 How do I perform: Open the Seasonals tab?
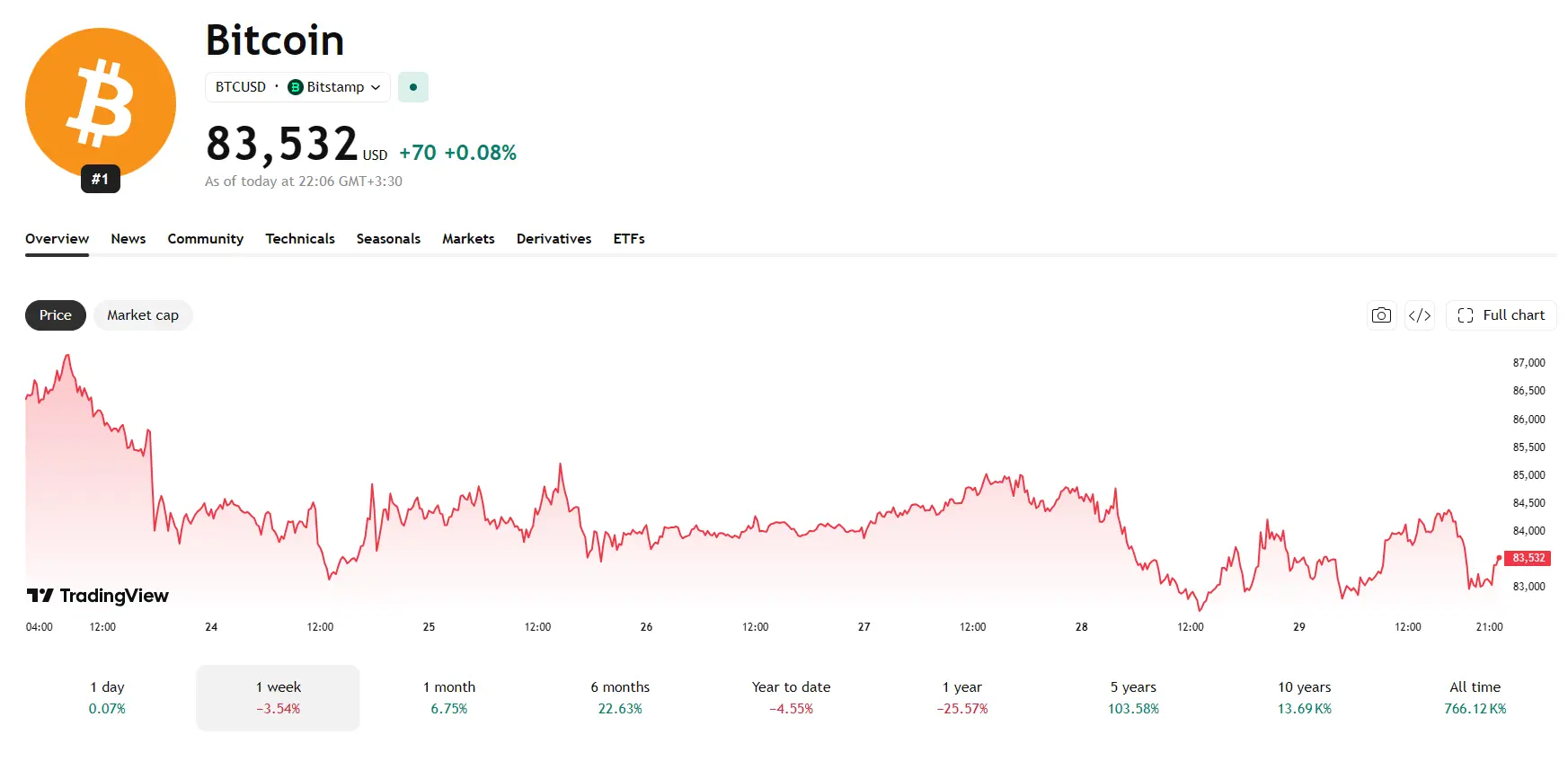(388, 239)
